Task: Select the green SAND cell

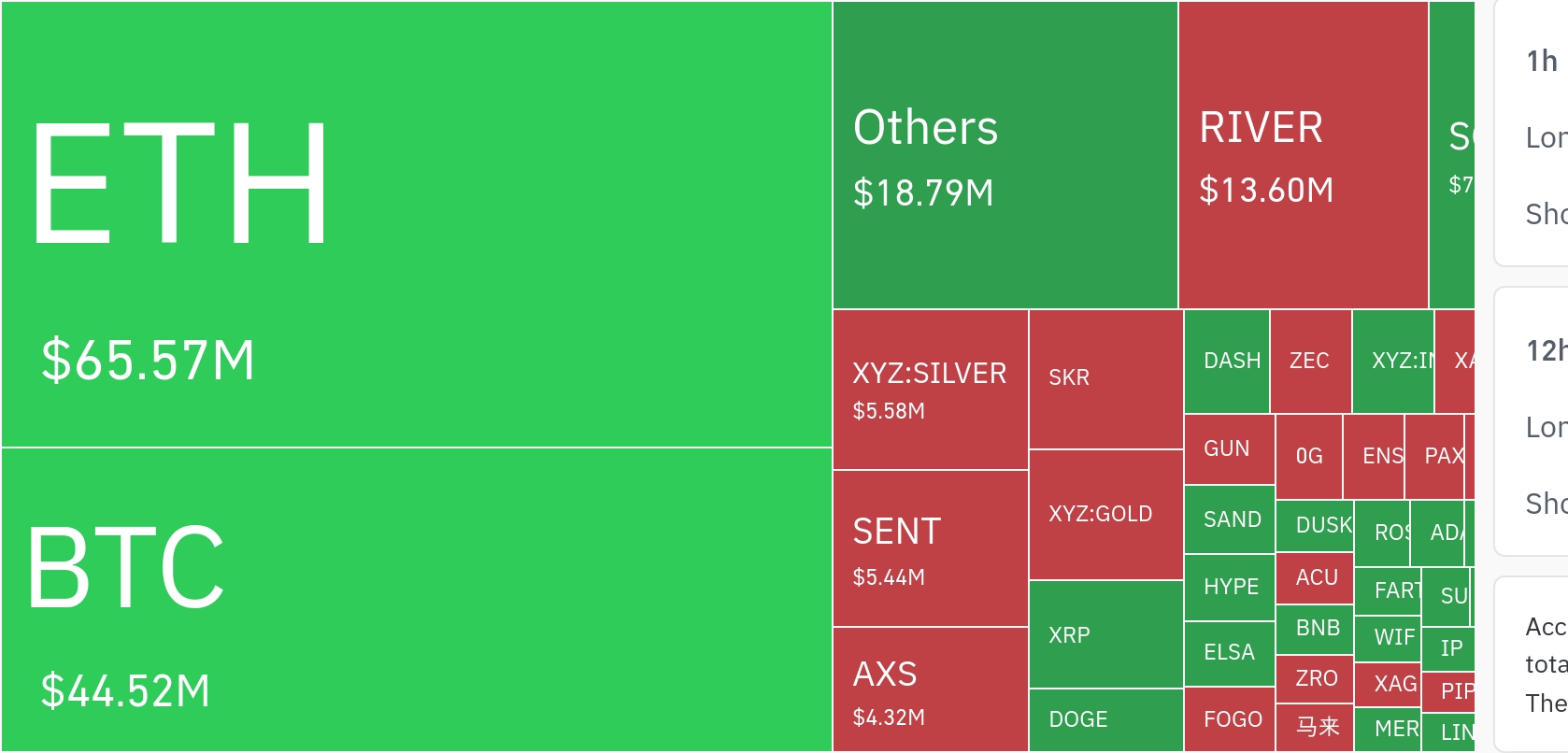Action: pyautogui.click(x=1229, y=519)
